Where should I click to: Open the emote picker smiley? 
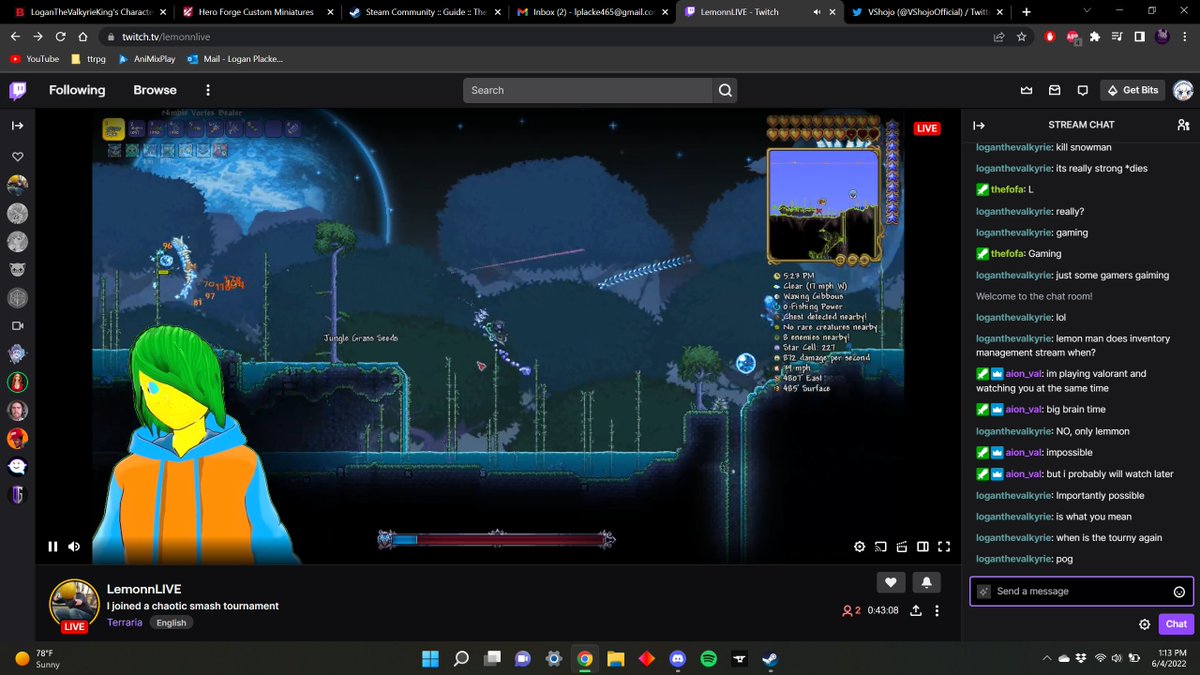pyautogui.click(x=1179, y=591)
